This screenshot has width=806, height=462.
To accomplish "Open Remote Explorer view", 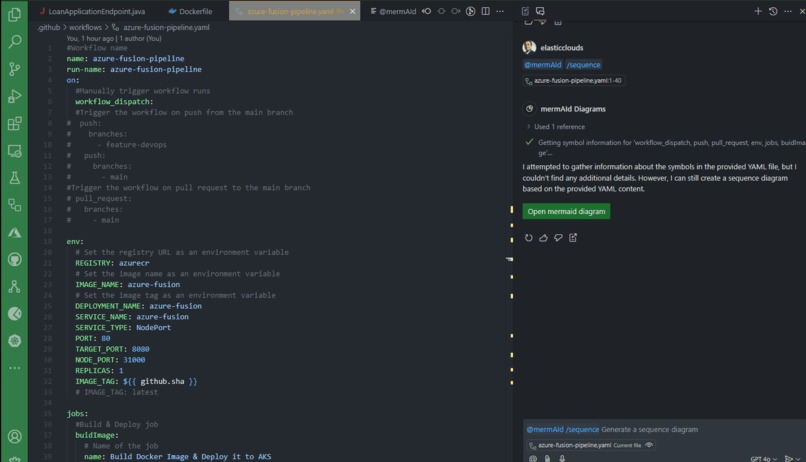I will click(14, 151).
